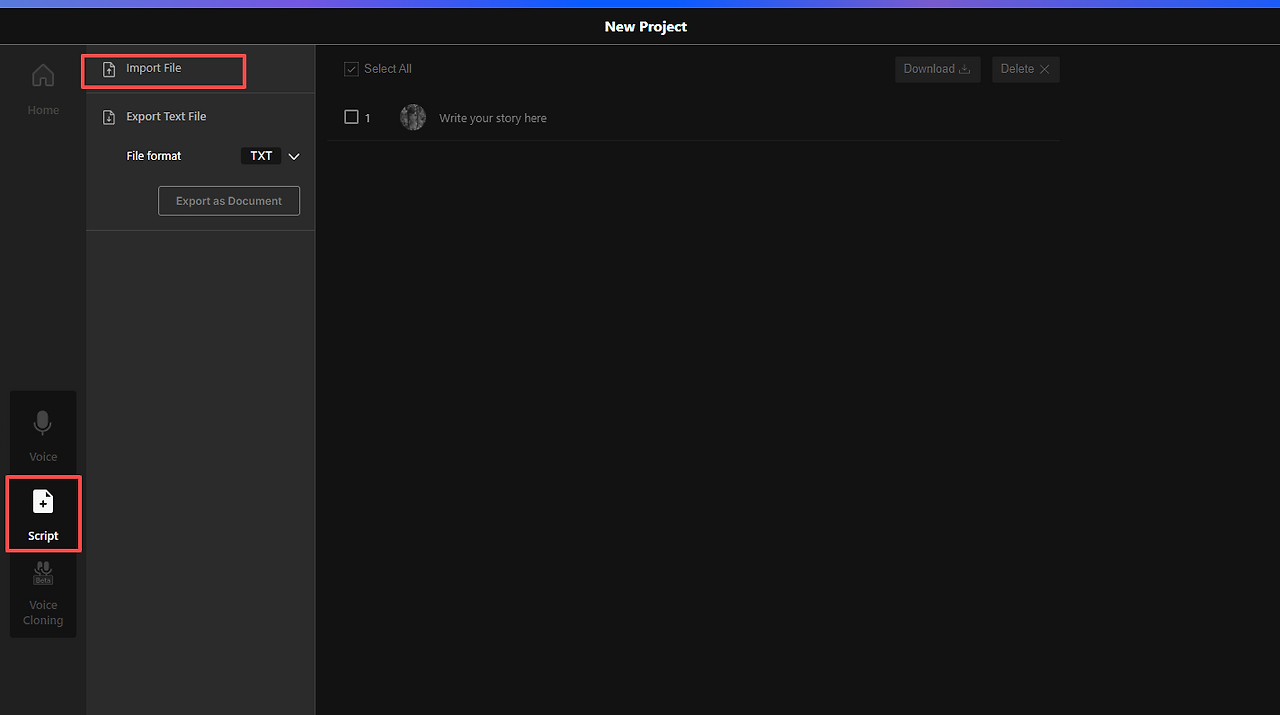Click the Export Text File label
Image resolution: width=1280 pixels, height=715 pixels.
(x=166, y=116)
